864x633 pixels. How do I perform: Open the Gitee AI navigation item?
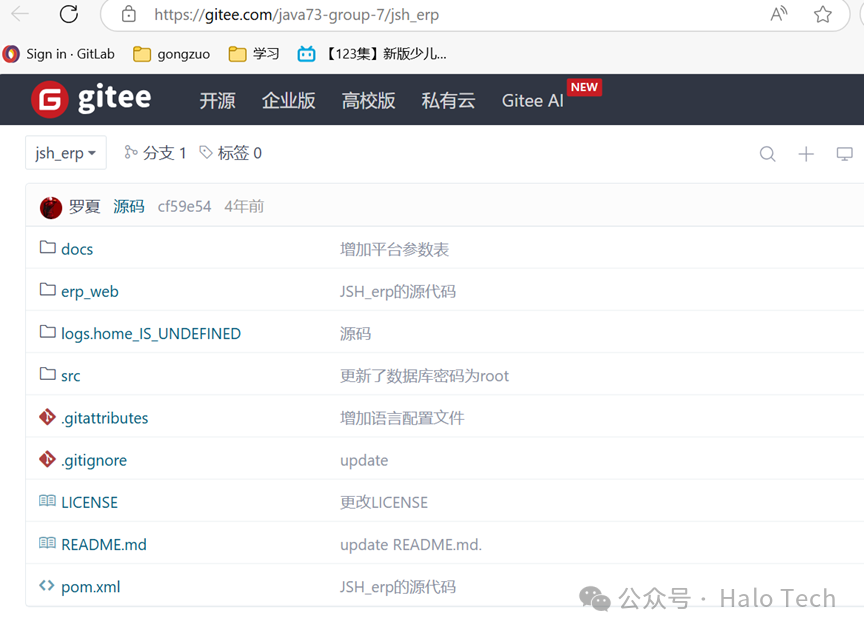532,101
